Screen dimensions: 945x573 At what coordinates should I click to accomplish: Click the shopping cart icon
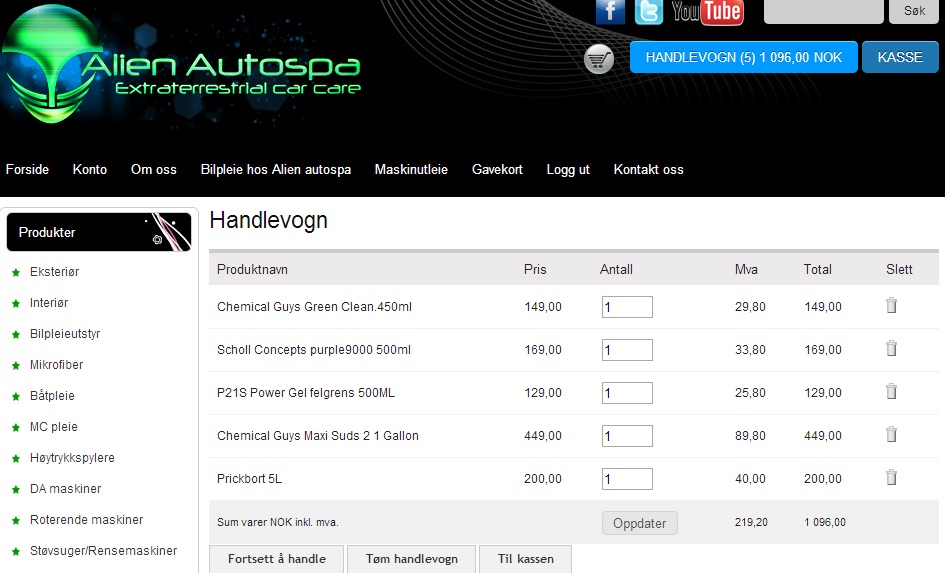(598, 59)
